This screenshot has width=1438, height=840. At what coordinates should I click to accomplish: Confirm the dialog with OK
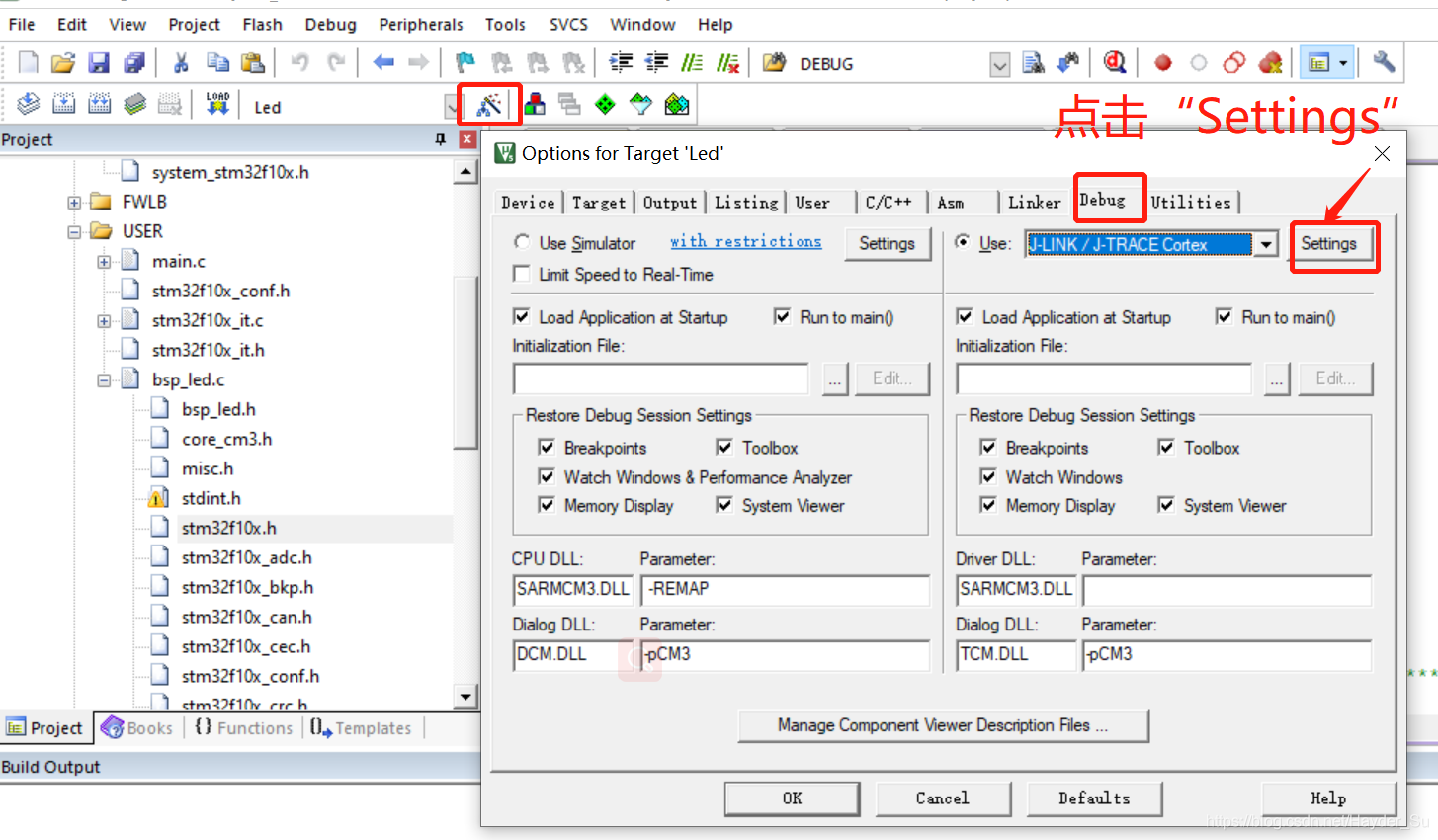(x=792, y=798)
